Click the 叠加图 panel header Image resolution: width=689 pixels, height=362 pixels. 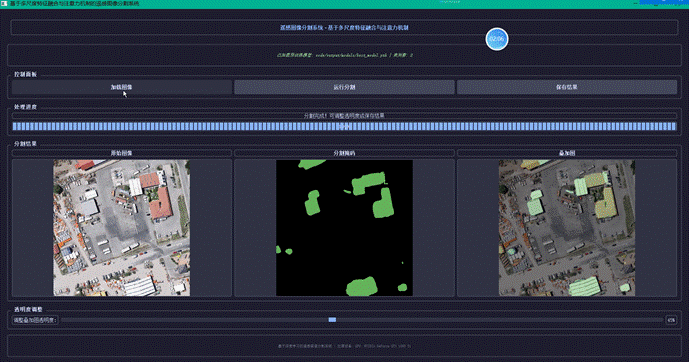[x=567, y=153]
